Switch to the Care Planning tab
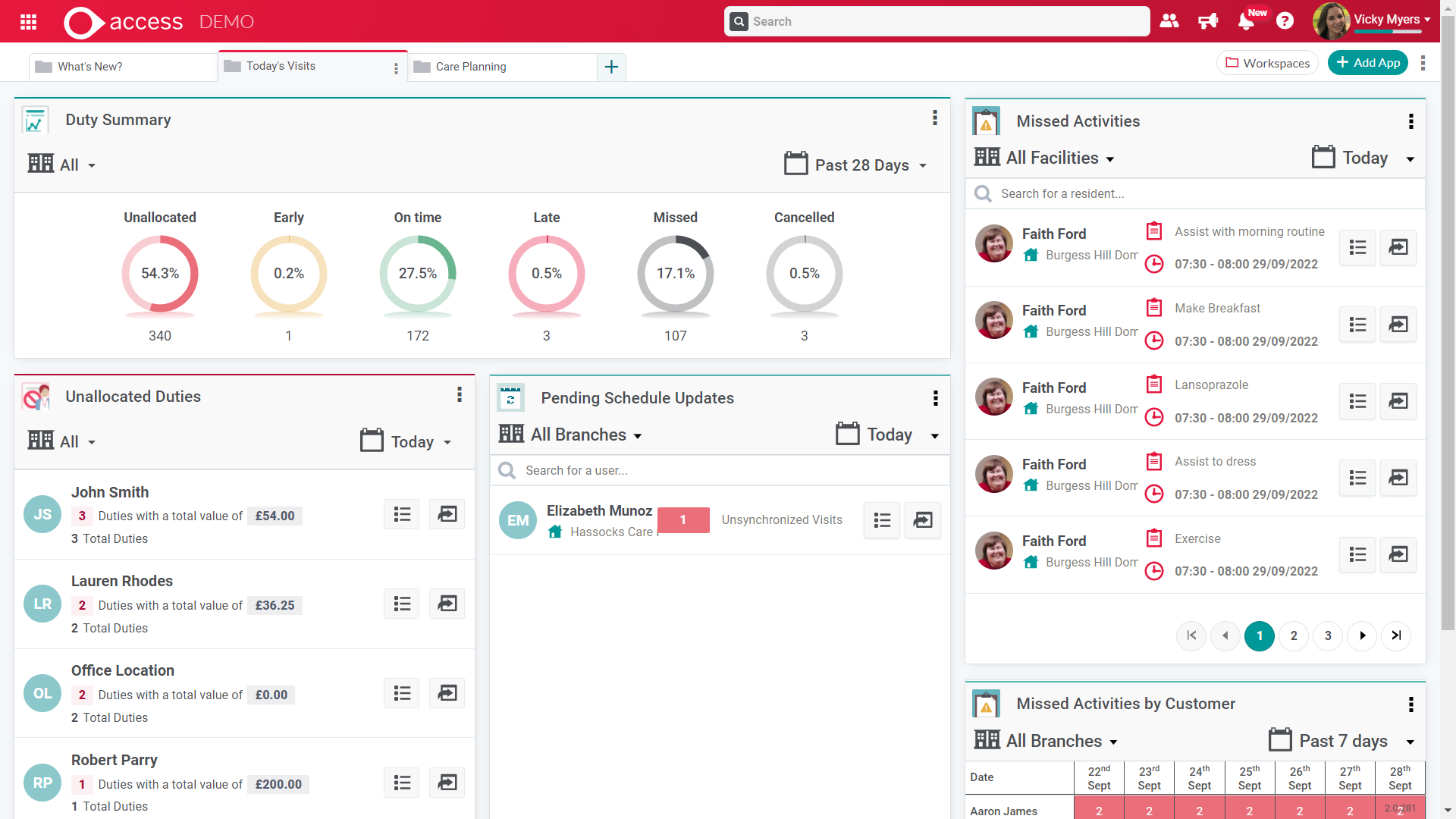The width and height of the screenshot is (1456, 819). click(470, 67)
